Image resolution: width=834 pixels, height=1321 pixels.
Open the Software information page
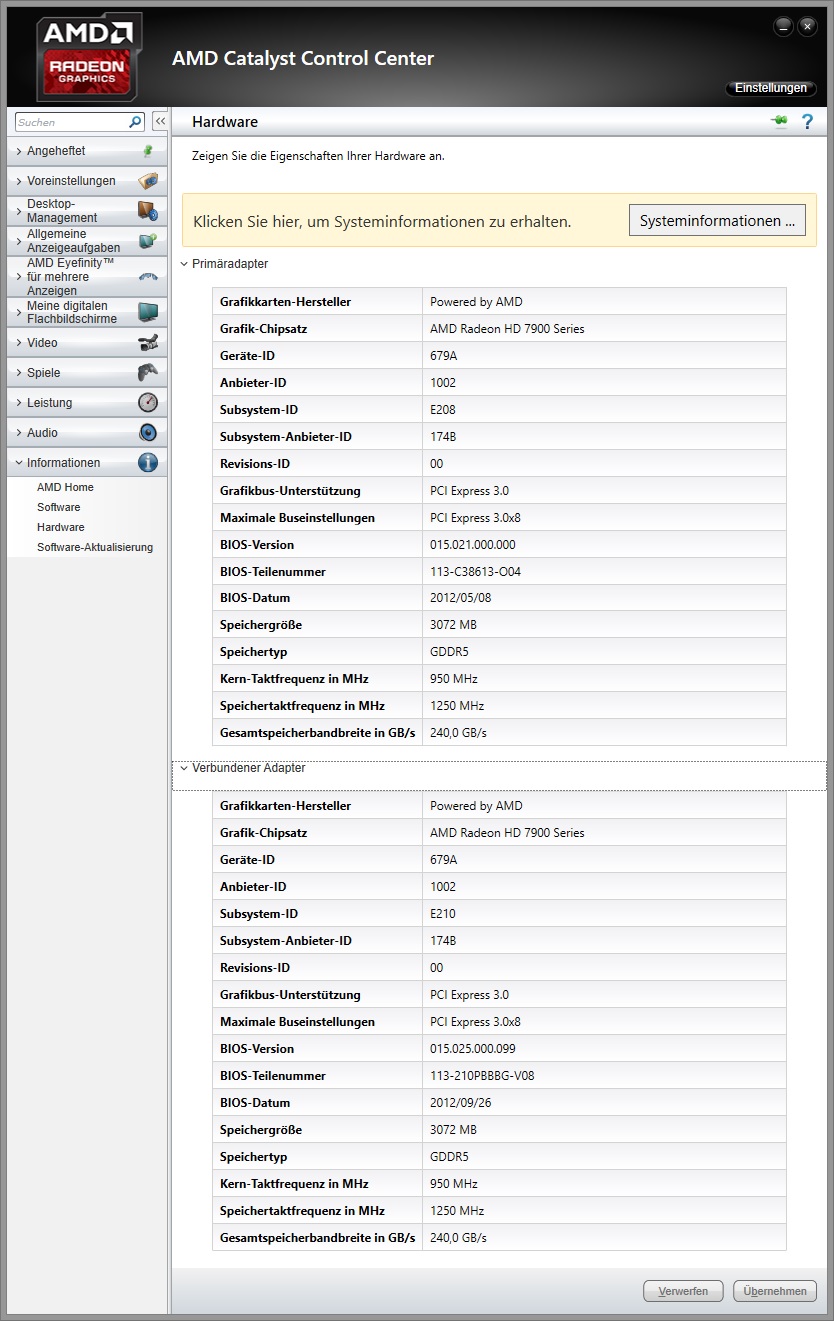click(58, 507)
